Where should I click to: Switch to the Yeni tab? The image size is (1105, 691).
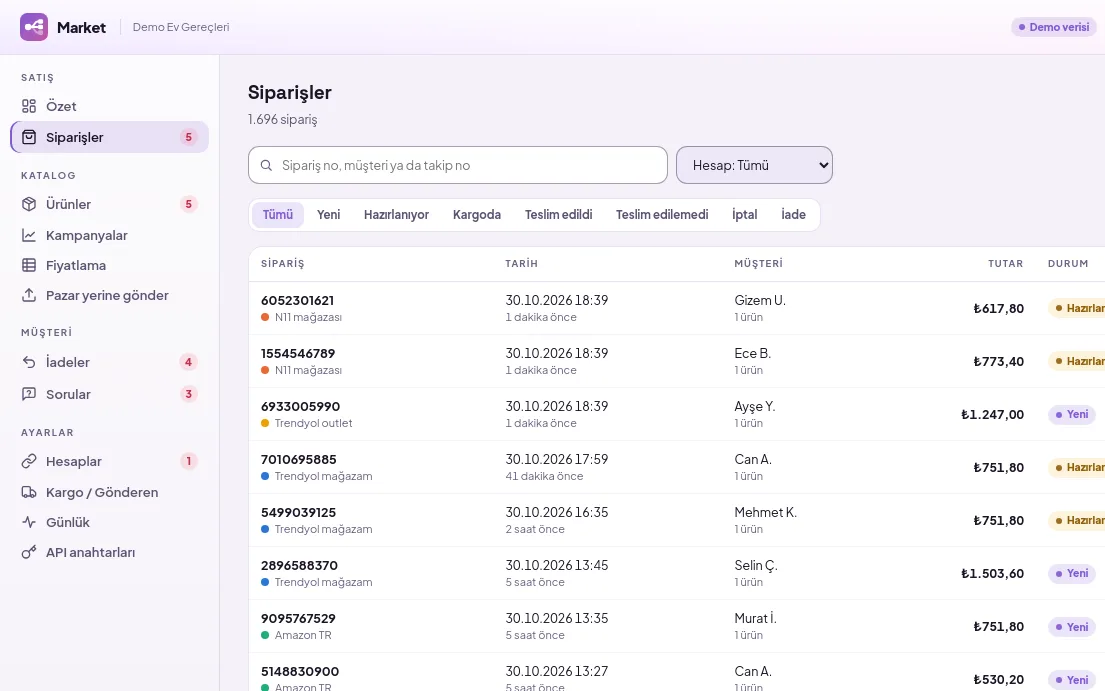coord(328,215)
